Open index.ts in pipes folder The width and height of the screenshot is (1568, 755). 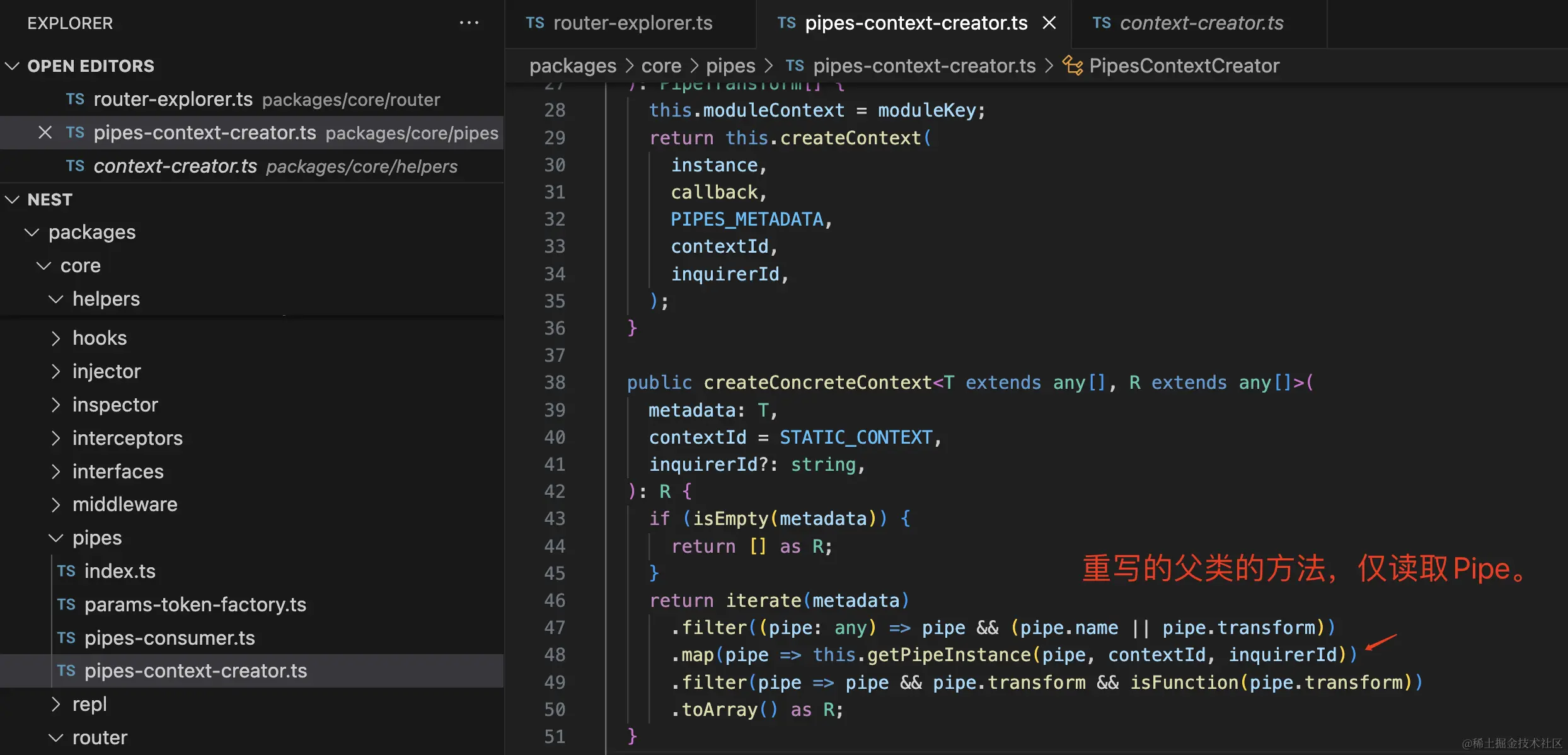pos(252,572)
